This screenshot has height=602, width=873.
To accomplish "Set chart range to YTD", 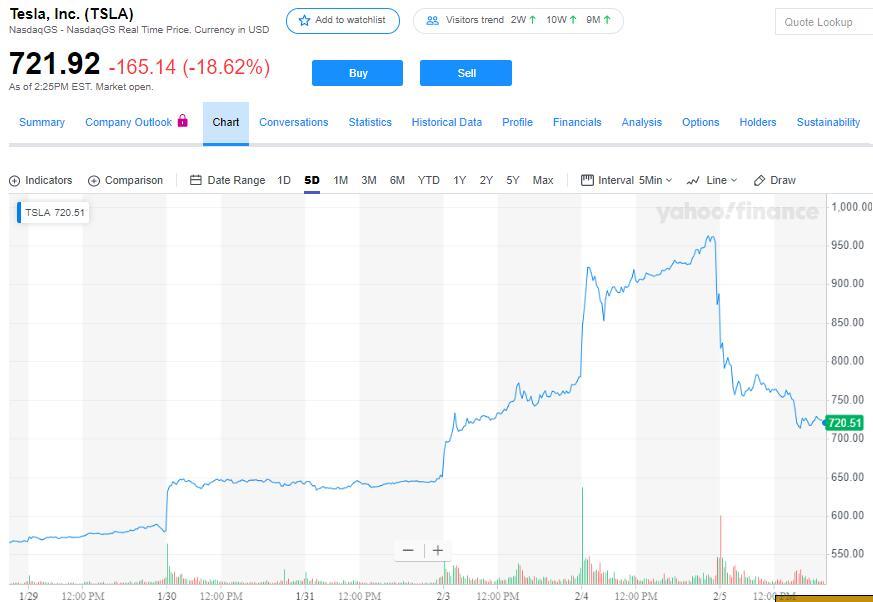I will (x=428, y=181).
